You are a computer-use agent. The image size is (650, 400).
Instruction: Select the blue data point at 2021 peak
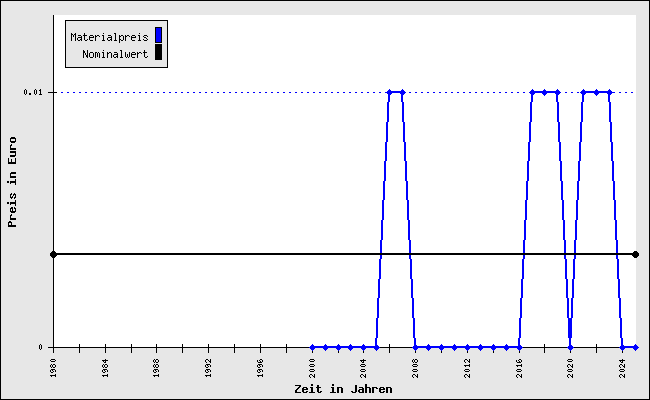(x=583, y=92)
